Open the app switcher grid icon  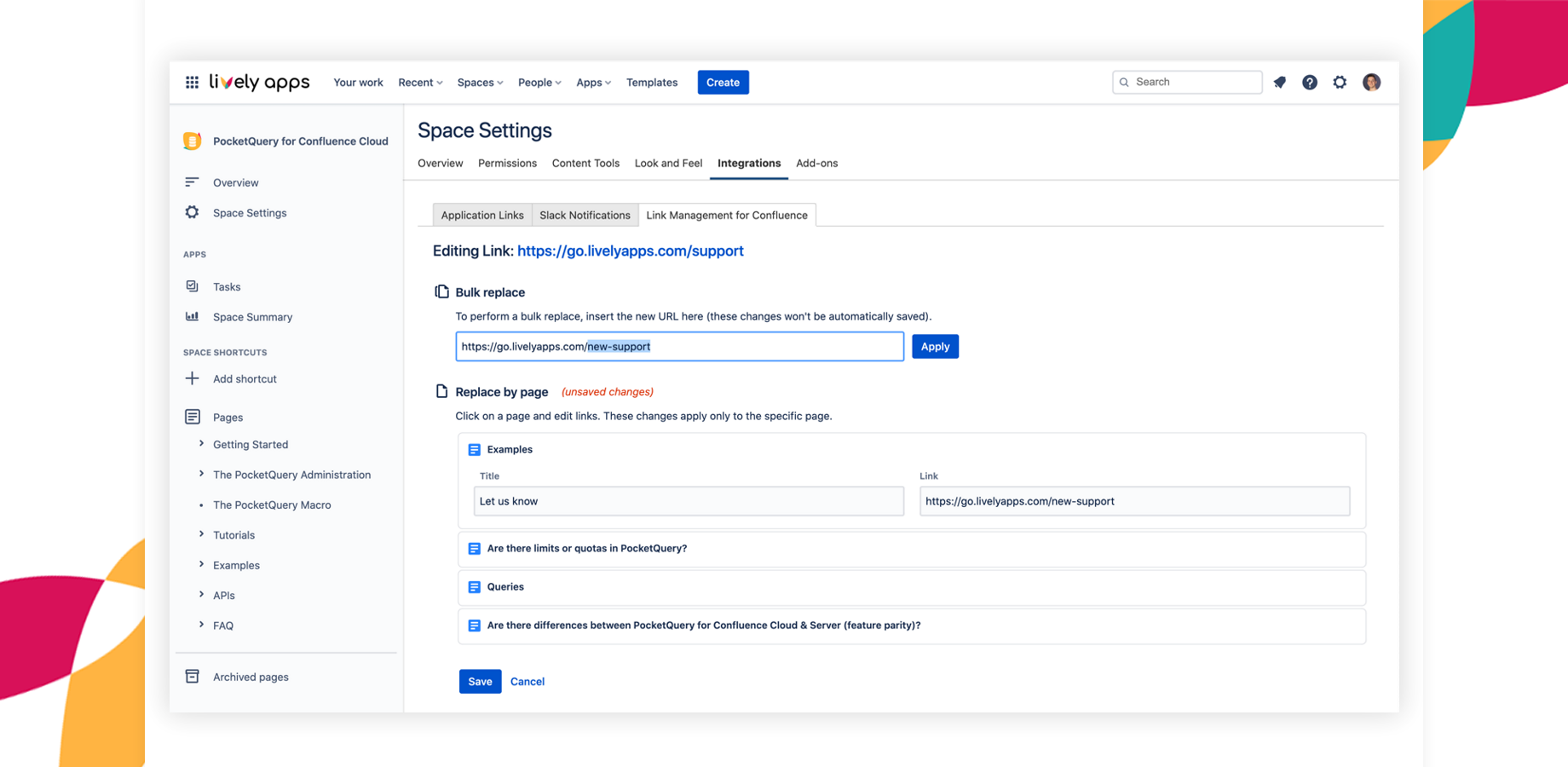pyautogui.click(x=192, y=82)
